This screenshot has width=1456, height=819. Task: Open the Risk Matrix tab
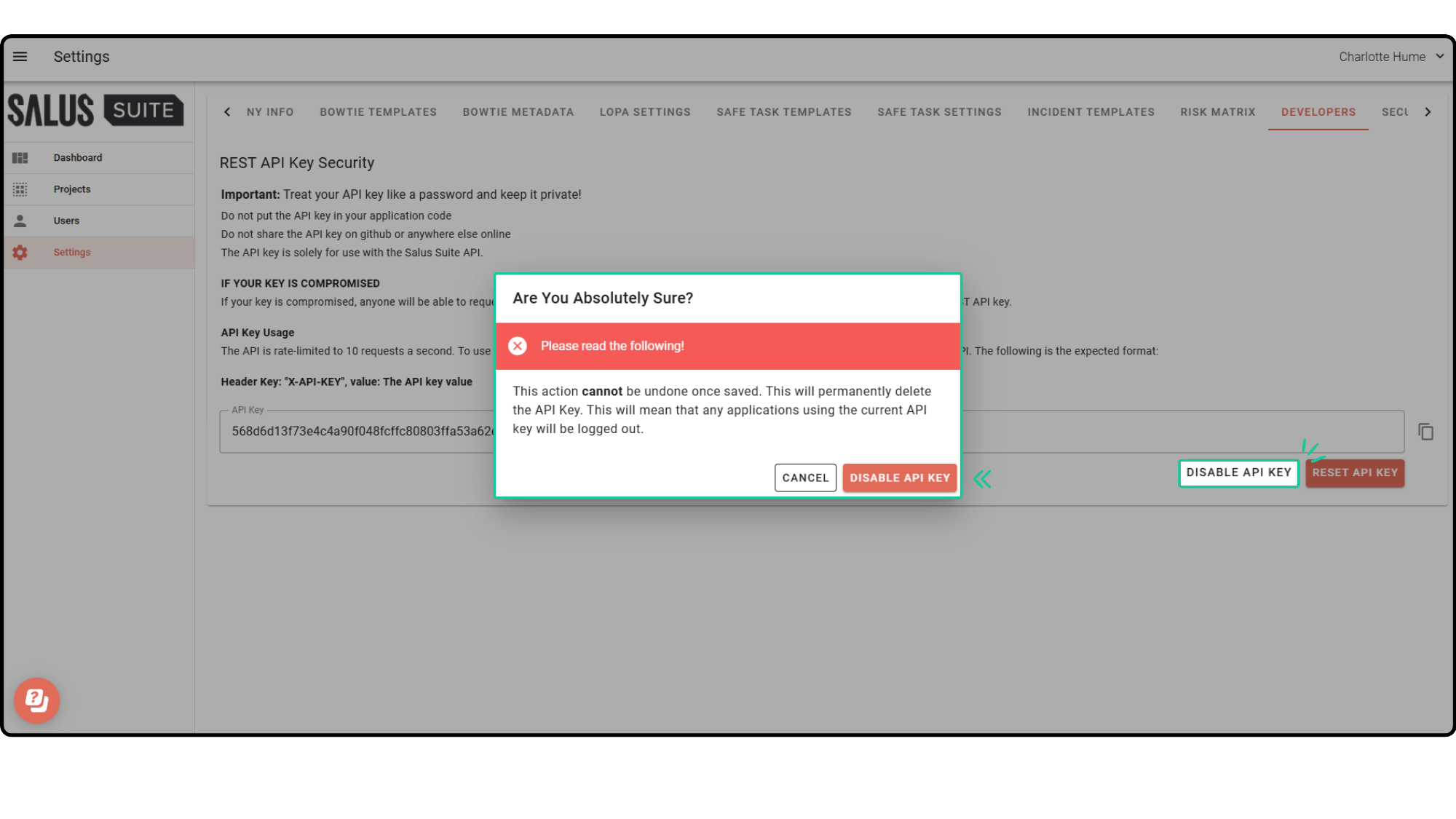tap(1217, 111)
